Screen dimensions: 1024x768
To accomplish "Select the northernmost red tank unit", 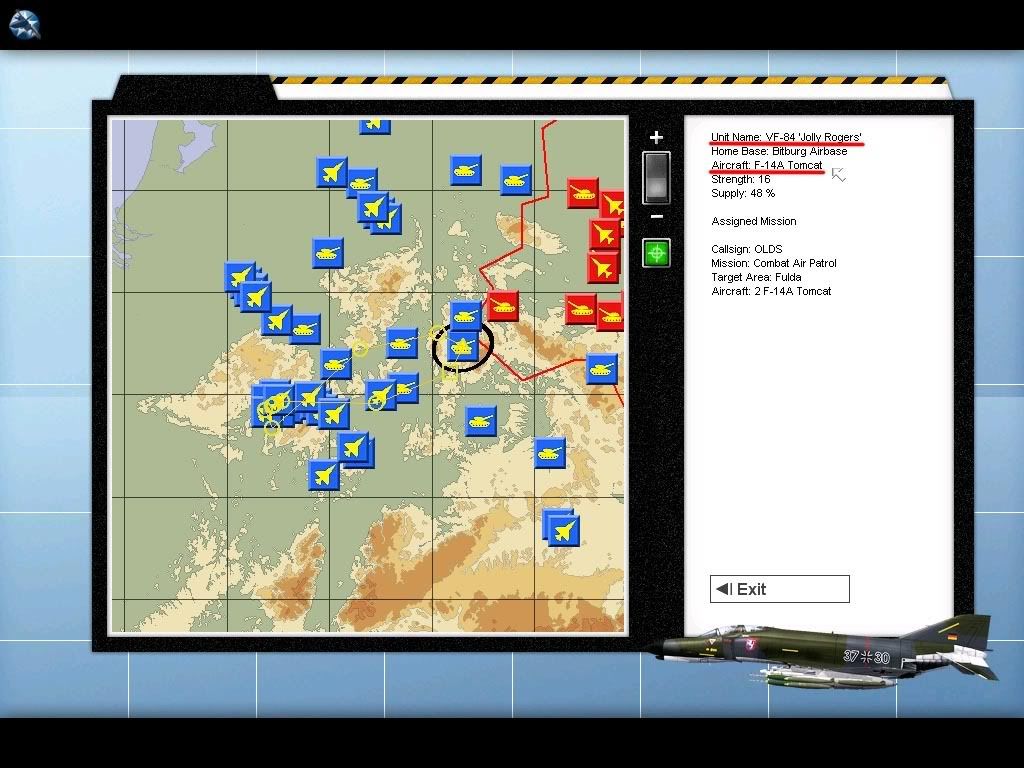I will 583,193.
